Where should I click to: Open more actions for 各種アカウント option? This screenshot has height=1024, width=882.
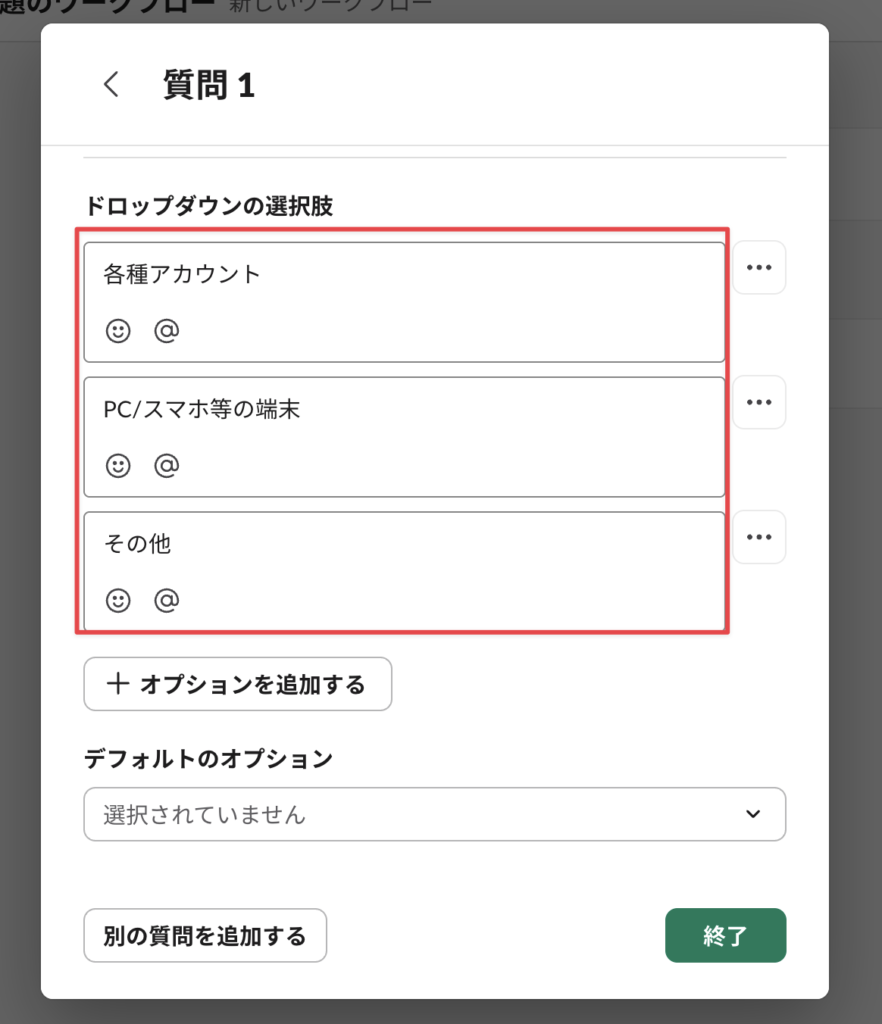[x=759, y=268]
